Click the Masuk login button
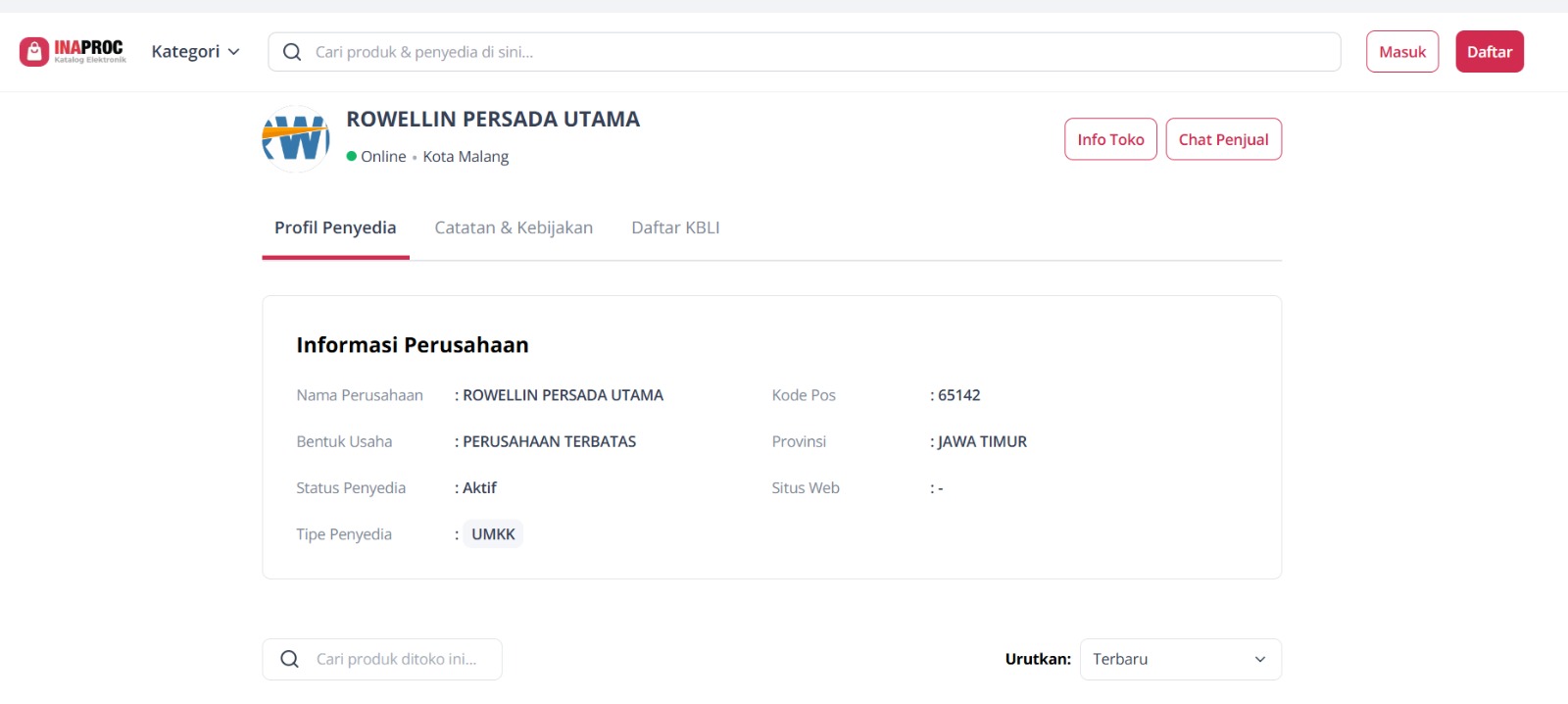The height and width of the screenshot is (704, 1568). (1402, 52)
